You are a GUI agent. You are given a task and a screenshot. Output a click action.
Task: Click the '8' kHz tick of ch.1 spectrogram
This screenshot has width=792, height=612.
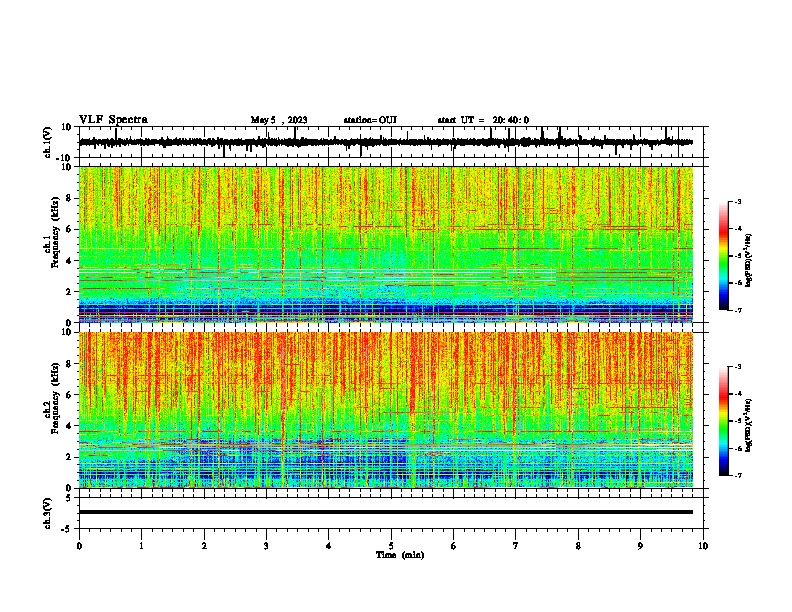[x=69, y=198]
